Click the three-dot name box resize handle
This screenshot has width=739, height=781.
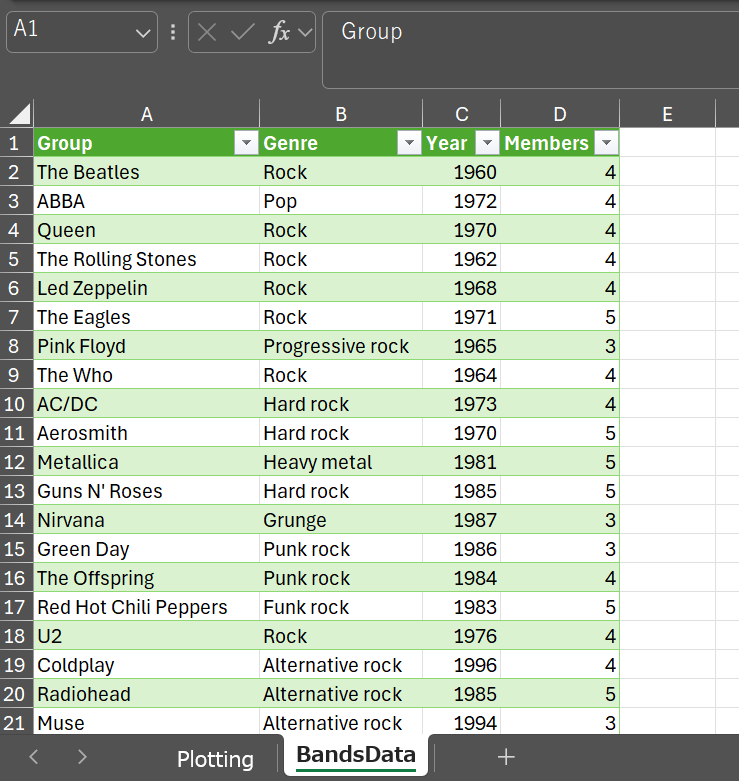(x=173, y=32)
